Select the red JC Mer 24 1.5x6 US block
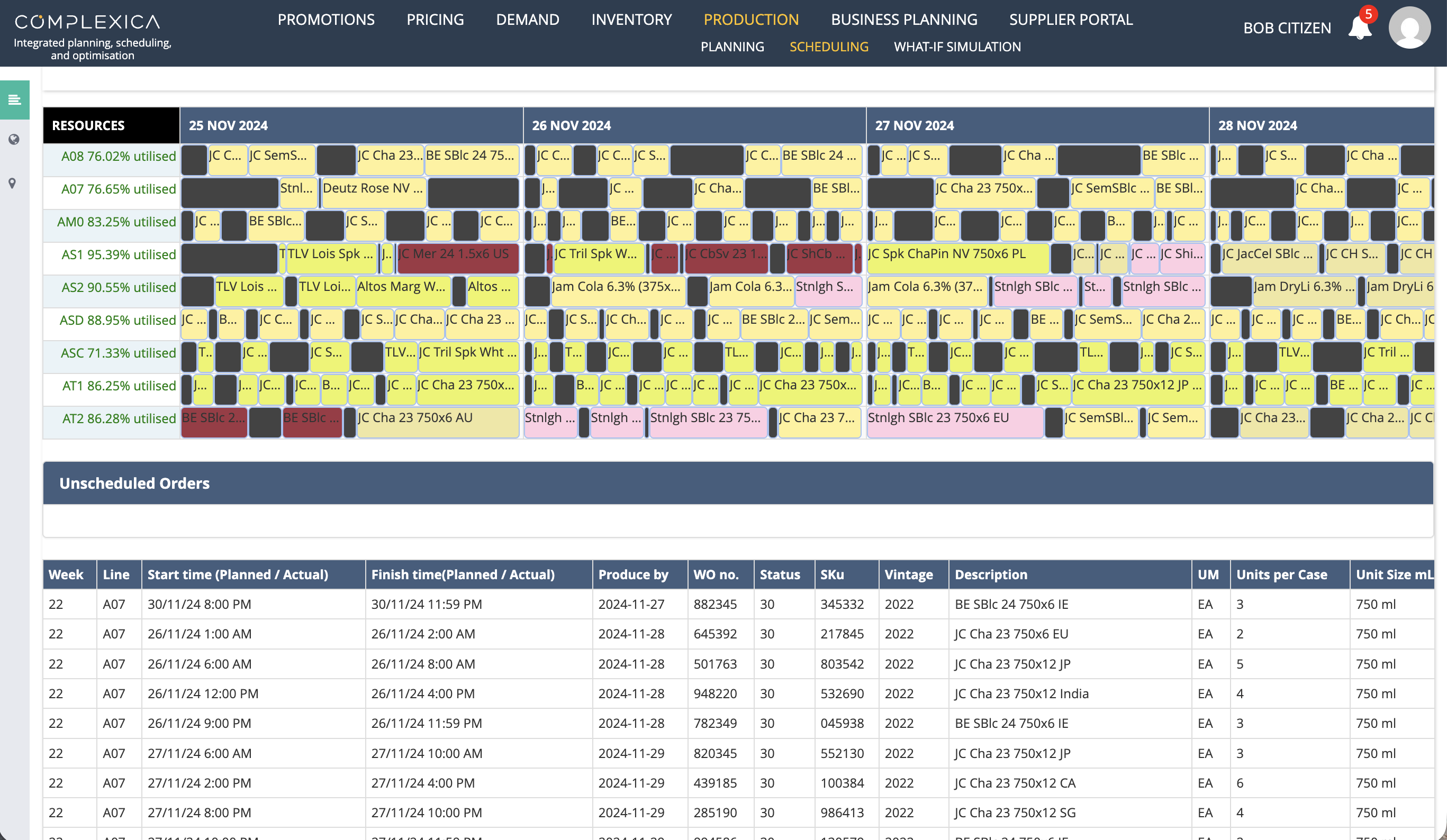 coord(458,258)
